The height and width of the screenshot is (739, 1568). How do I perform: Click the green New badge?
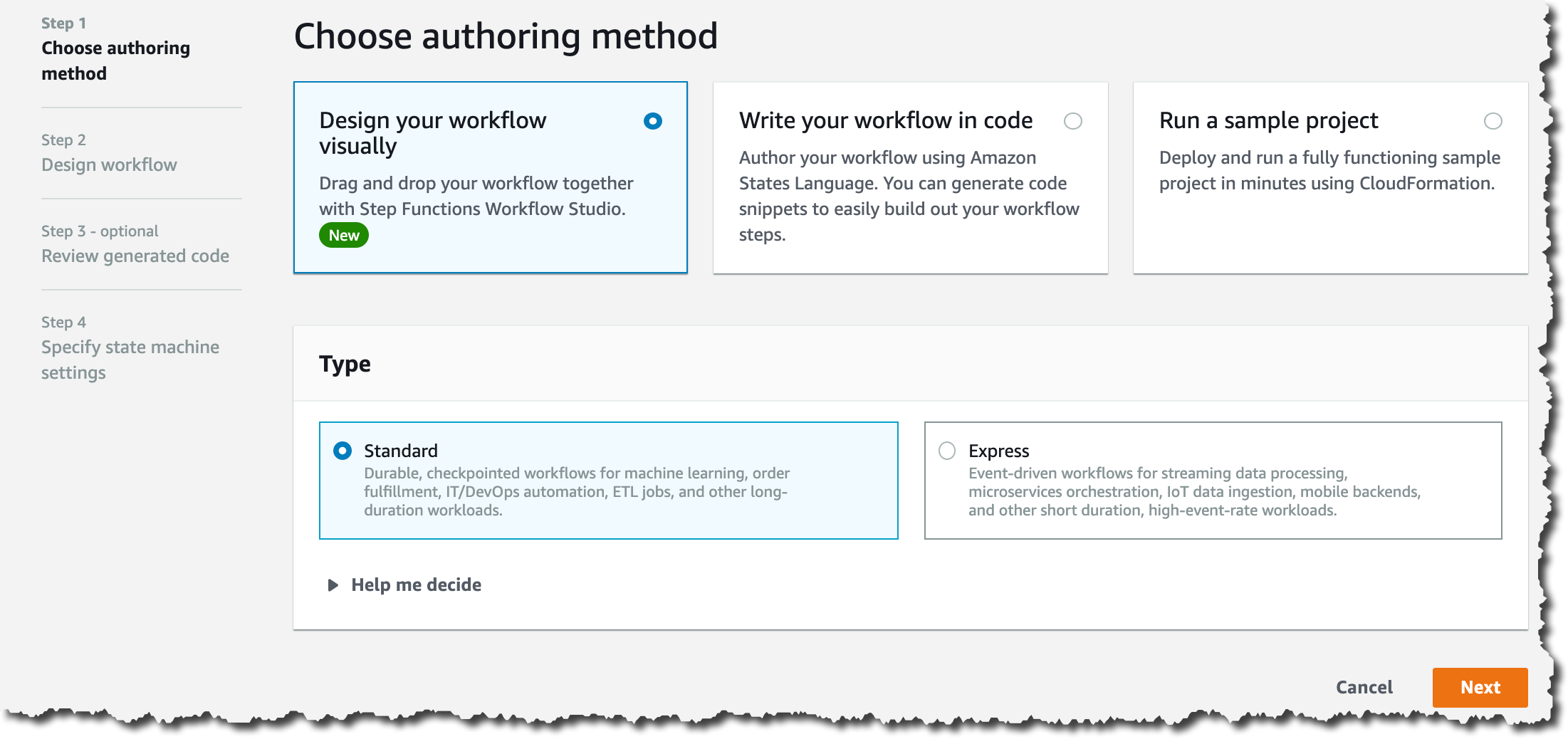tap(344, 235)
